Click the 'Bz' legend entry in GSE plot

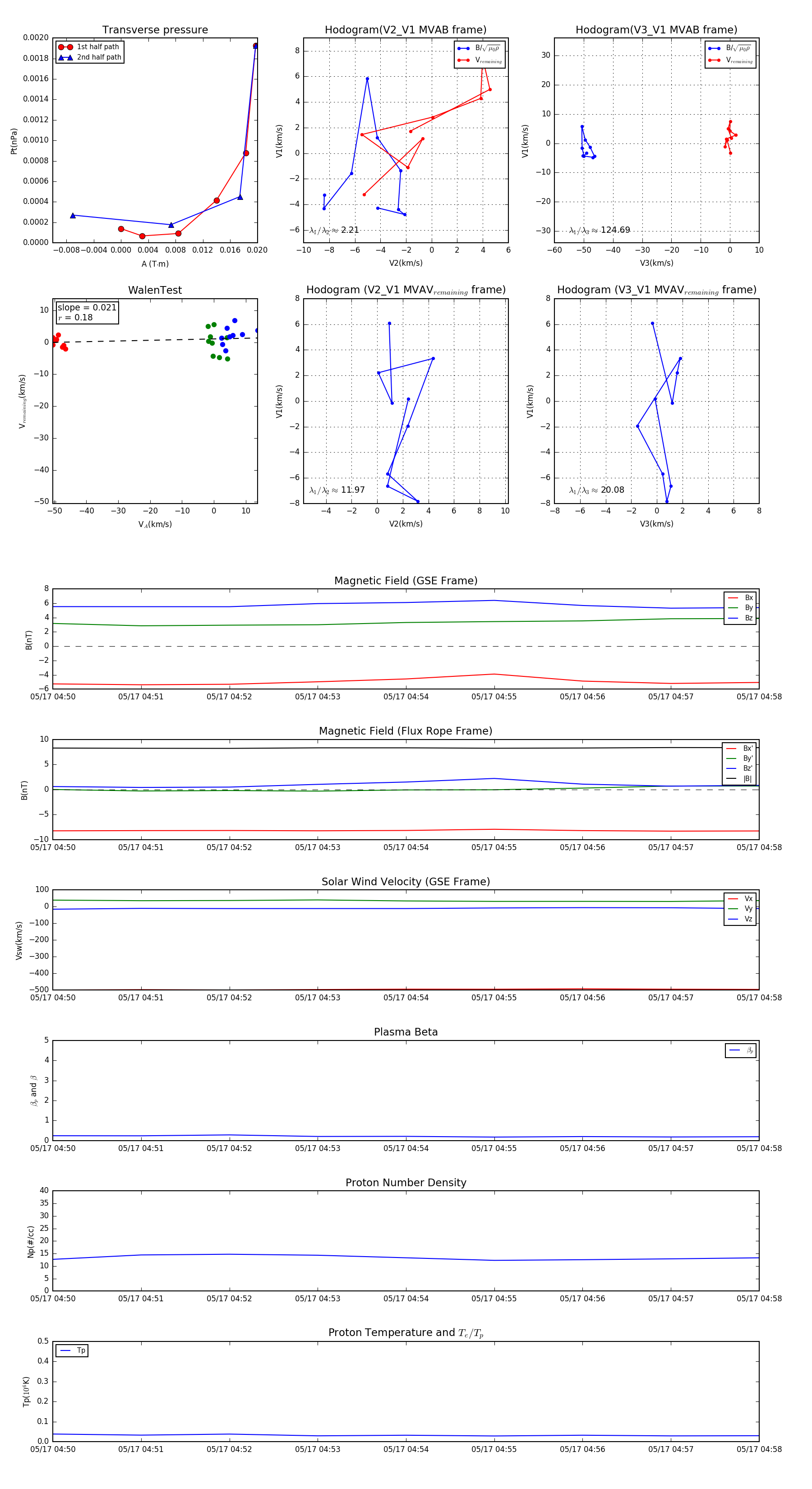(740, 618)
